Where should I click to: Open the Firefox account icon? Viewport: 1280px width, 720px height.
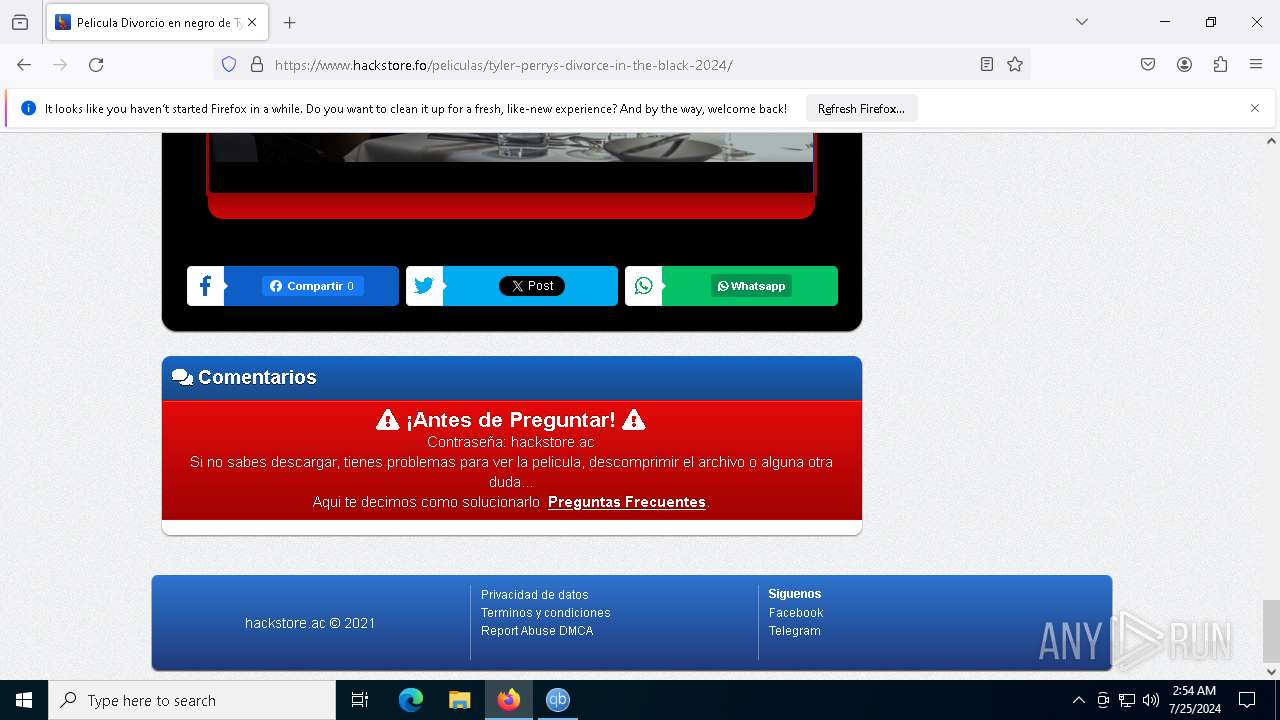click(1184, 64)
